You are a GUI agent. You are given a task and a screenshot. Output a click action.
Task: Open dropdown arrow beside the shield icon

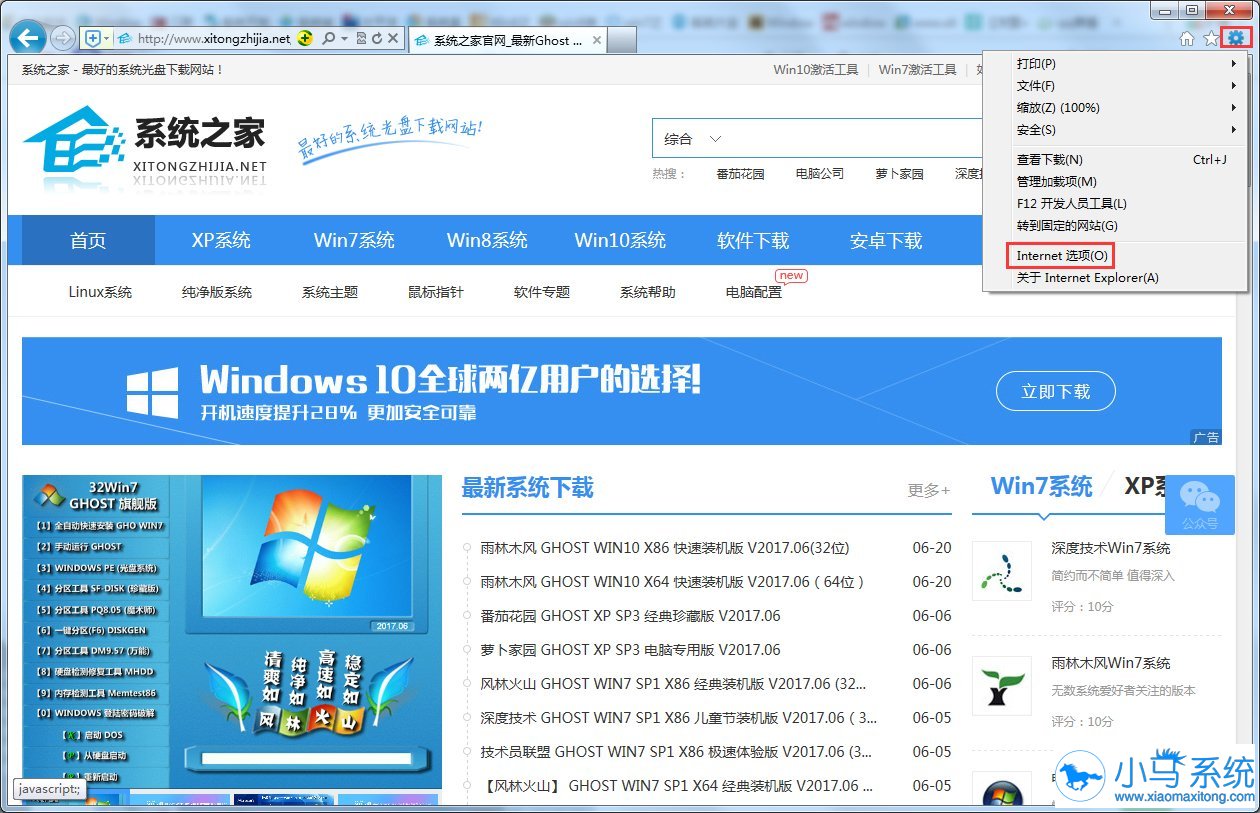107,38
